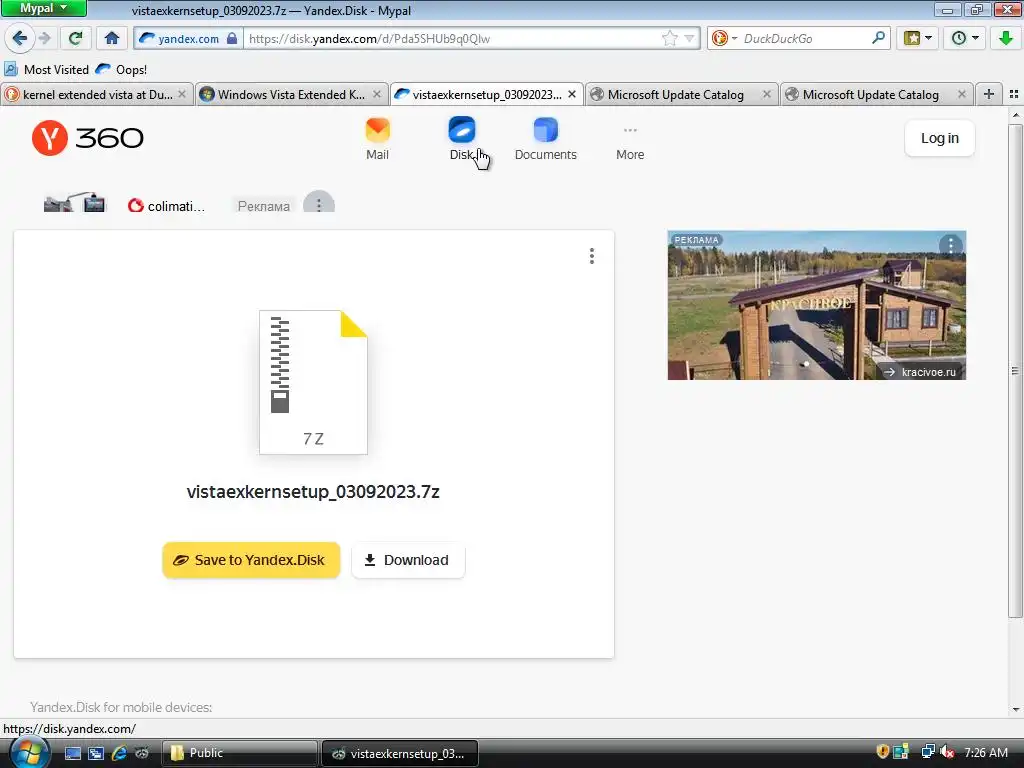Open the top ad options three-dot button
The image size is (1024, 768).
point(319,204)
